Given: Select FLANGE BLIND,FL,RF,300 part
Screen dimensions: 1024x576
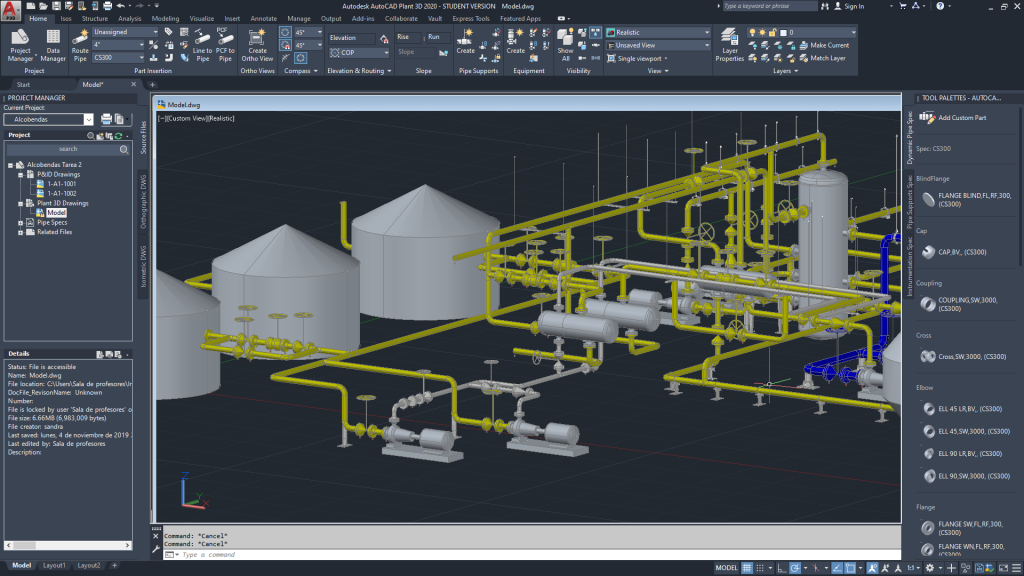Looking at the screenshot, I should pyautogui.click(x=967, y=200).
